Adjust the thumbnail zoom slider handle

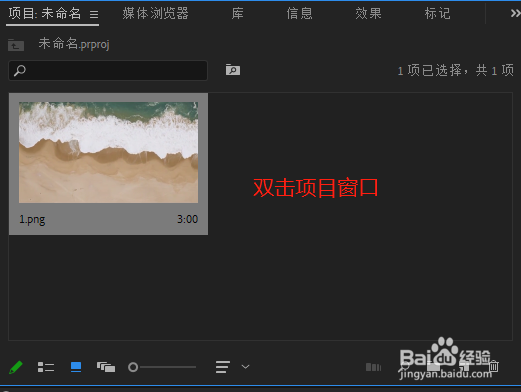click(133, 367)
